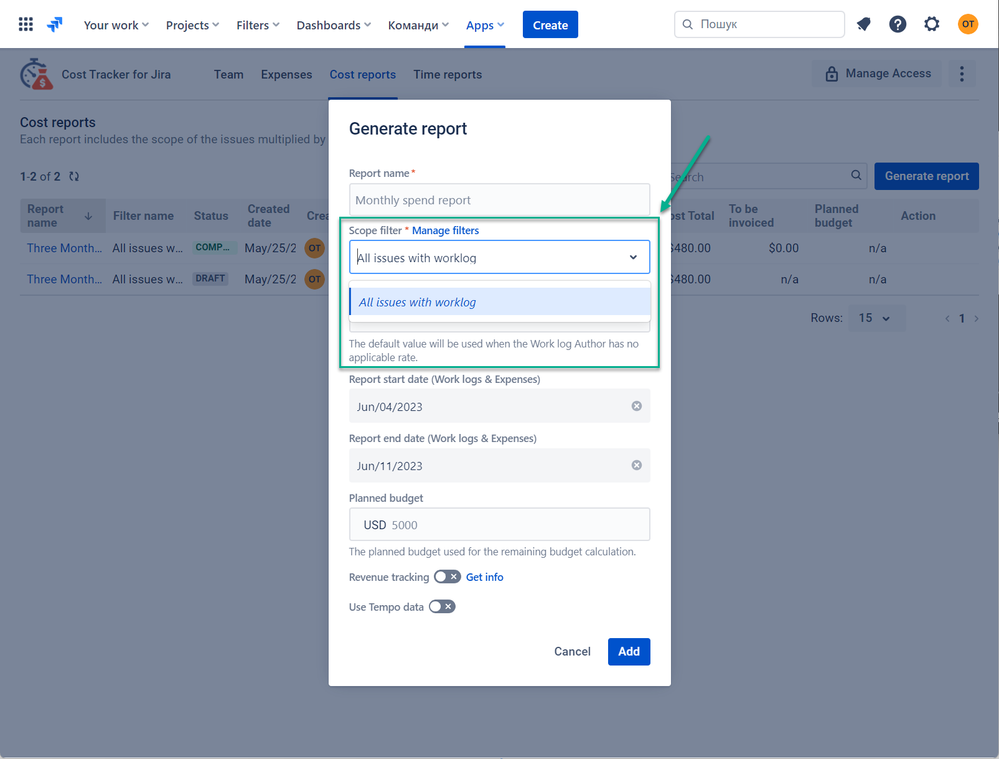
Task: Click the Action column header
Action: [918, 216]
